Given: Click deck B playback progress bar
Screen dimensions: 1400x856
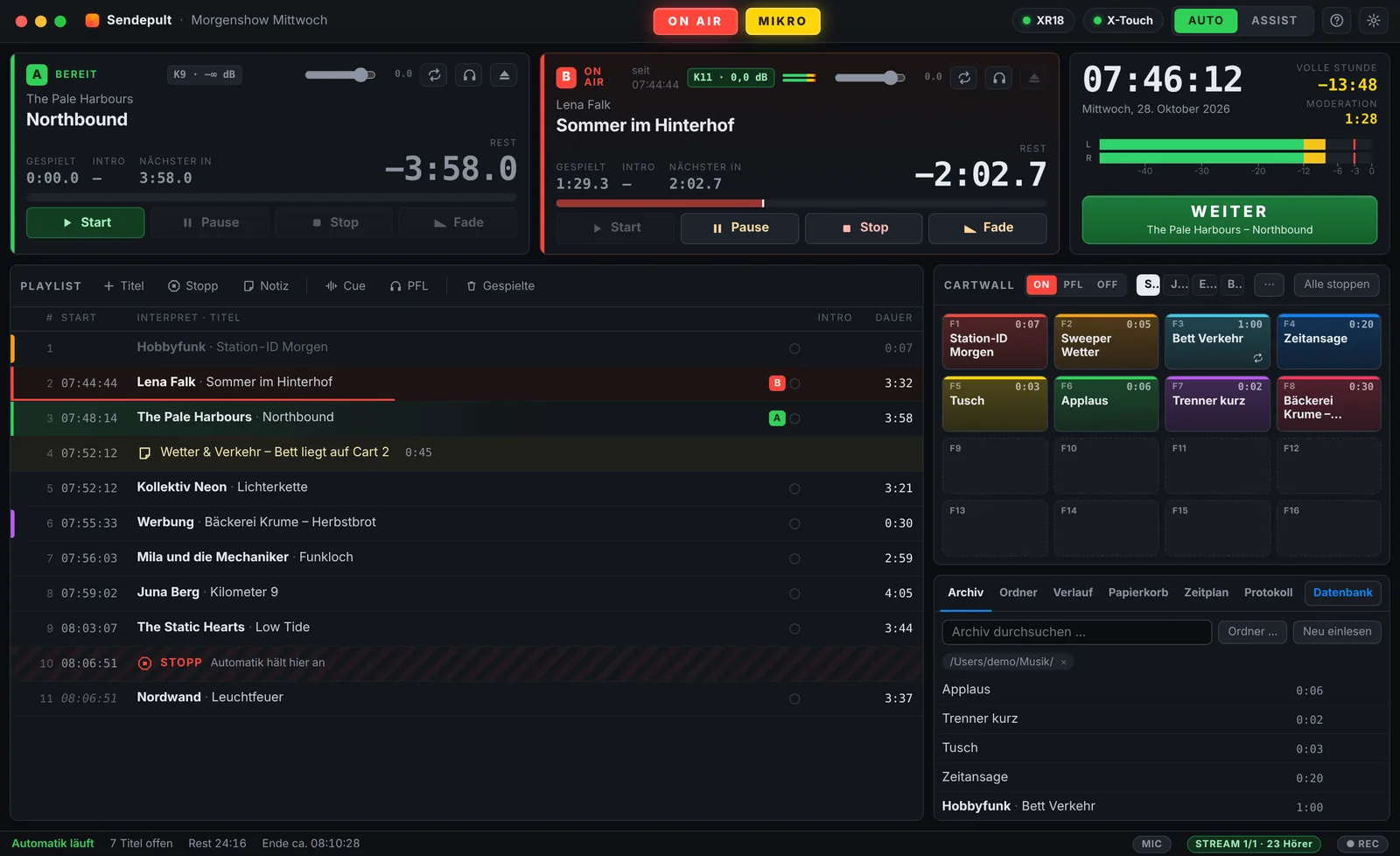Looking at the screenshot, I should coord(801,204).
